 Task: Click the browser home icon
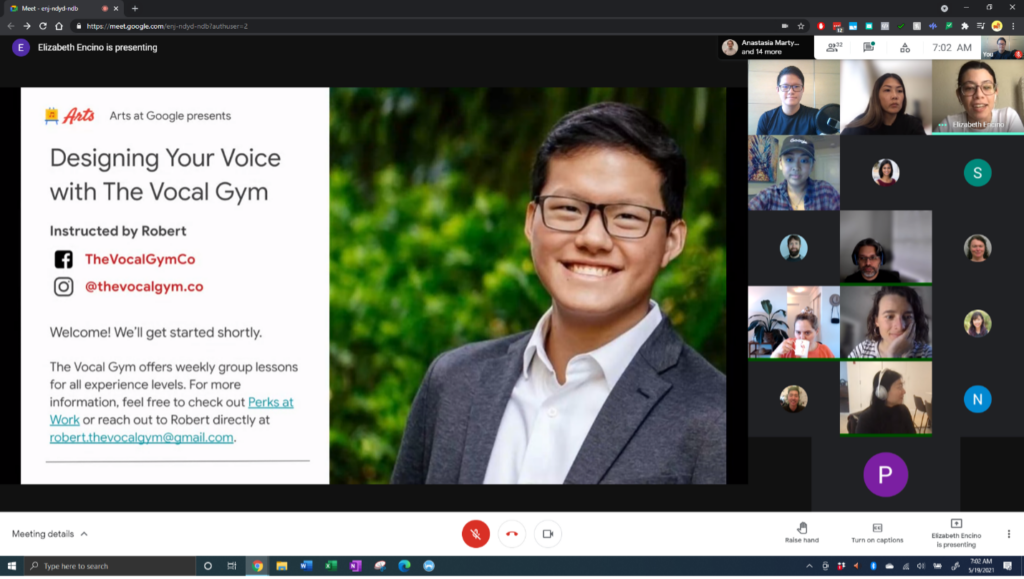(59, 26)
